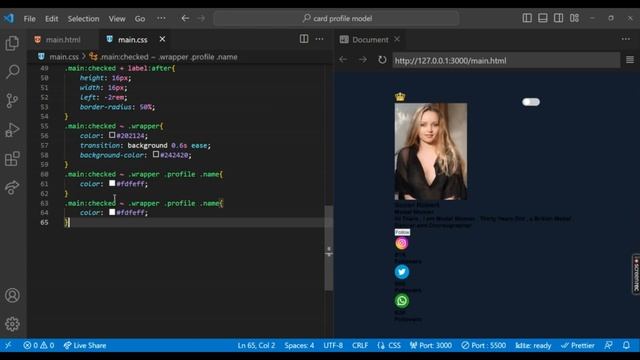640x360 pixels.
Task: Click the profile photo in preview
Action: click(x=431, y=151)
